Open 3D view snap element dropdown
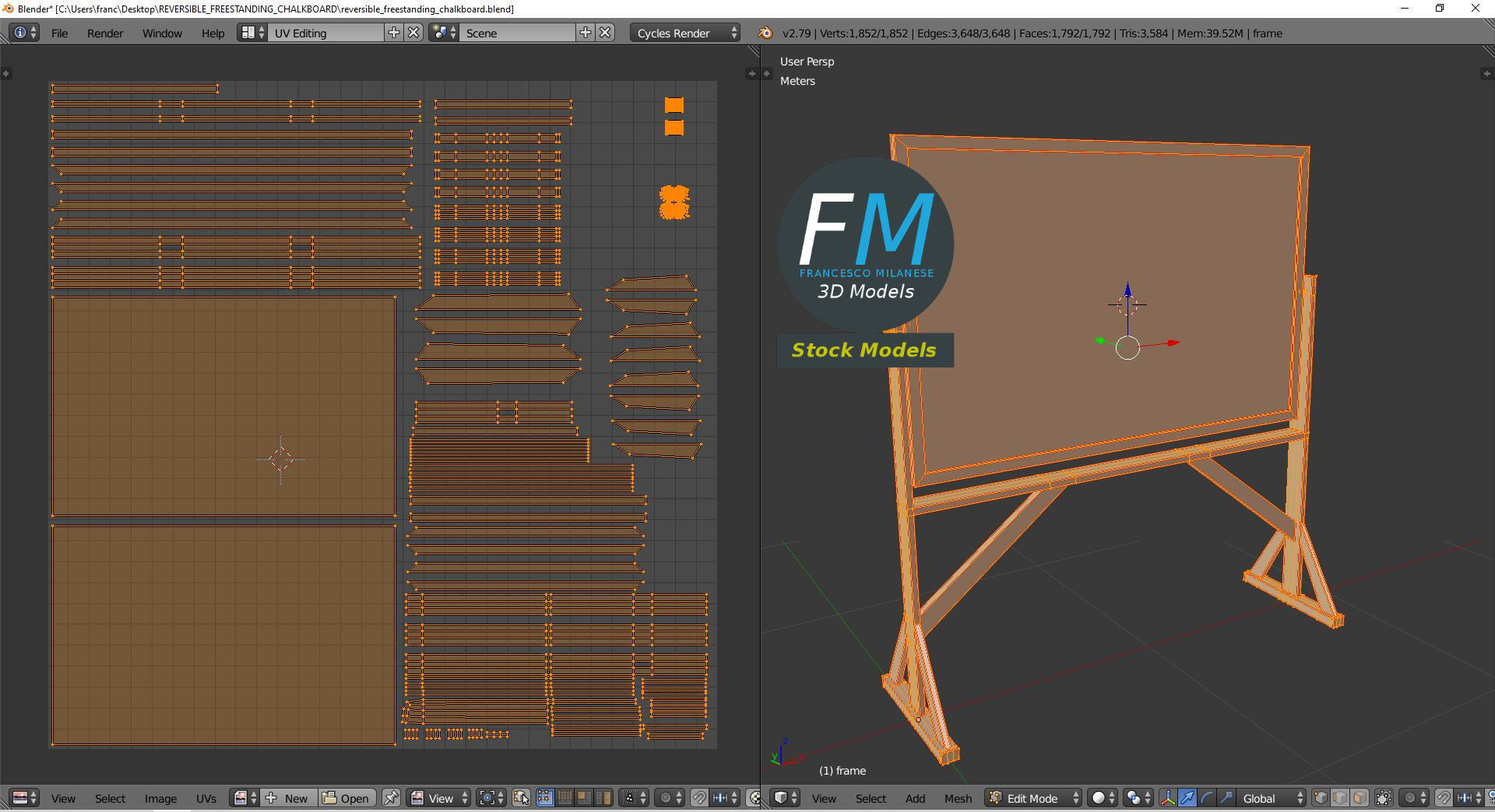 point(1470,798)
